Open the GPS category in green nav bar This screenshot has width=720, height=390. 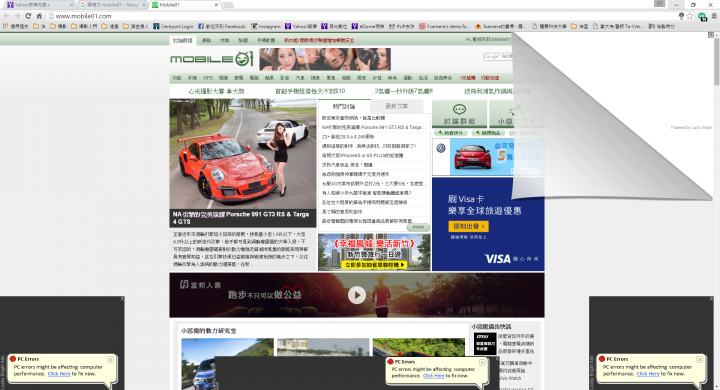[208, 78]
